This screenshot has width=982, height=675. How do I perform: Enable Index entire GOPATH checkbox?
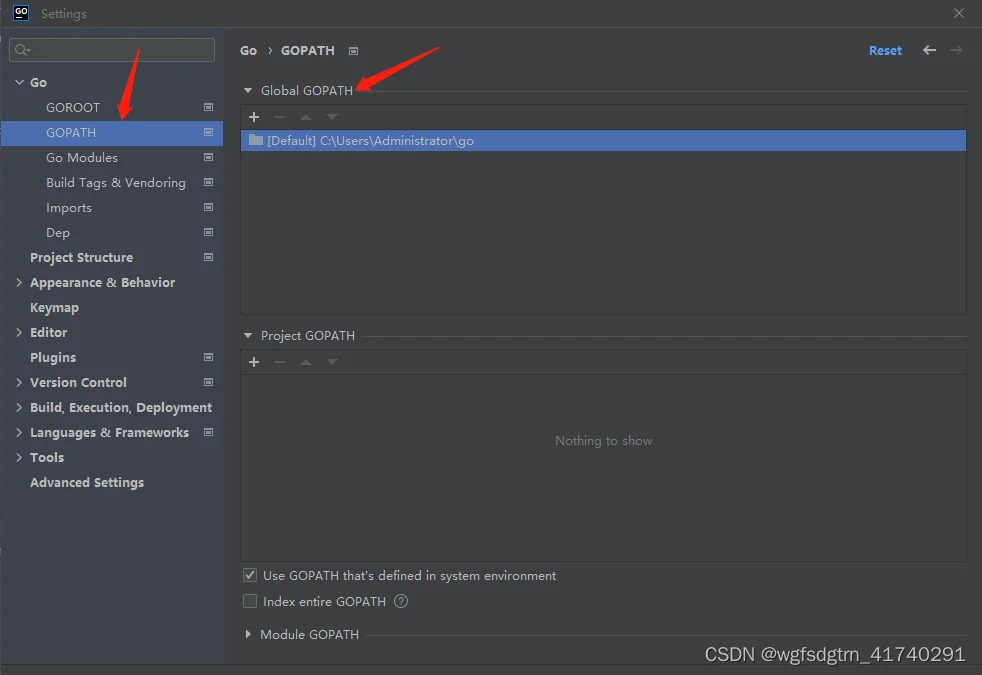250,601
